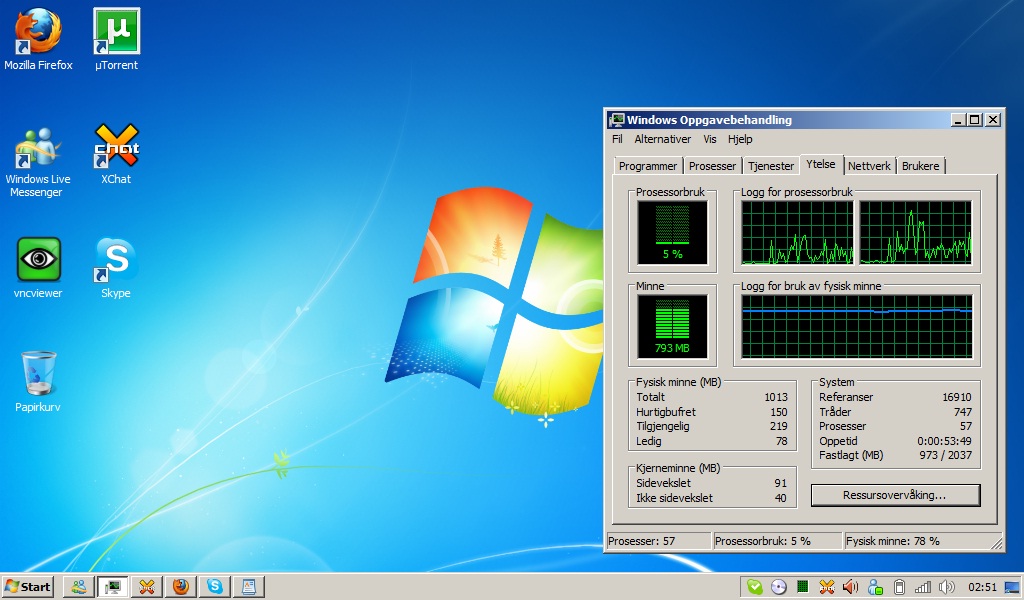1024x600 pixels.
Task: Open the Skype desktop shortcut
Action: tap(116, 268)
